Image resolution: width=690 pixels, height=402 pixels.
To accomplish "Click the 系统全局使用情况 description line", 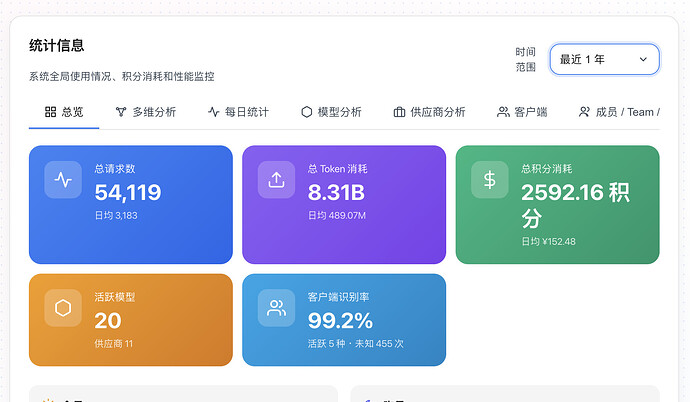I will click(122, 77).
